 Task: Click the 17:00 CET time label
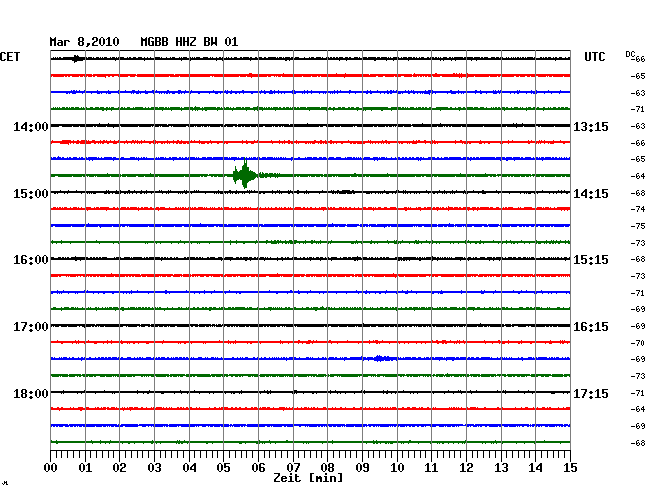coord(31,327)
